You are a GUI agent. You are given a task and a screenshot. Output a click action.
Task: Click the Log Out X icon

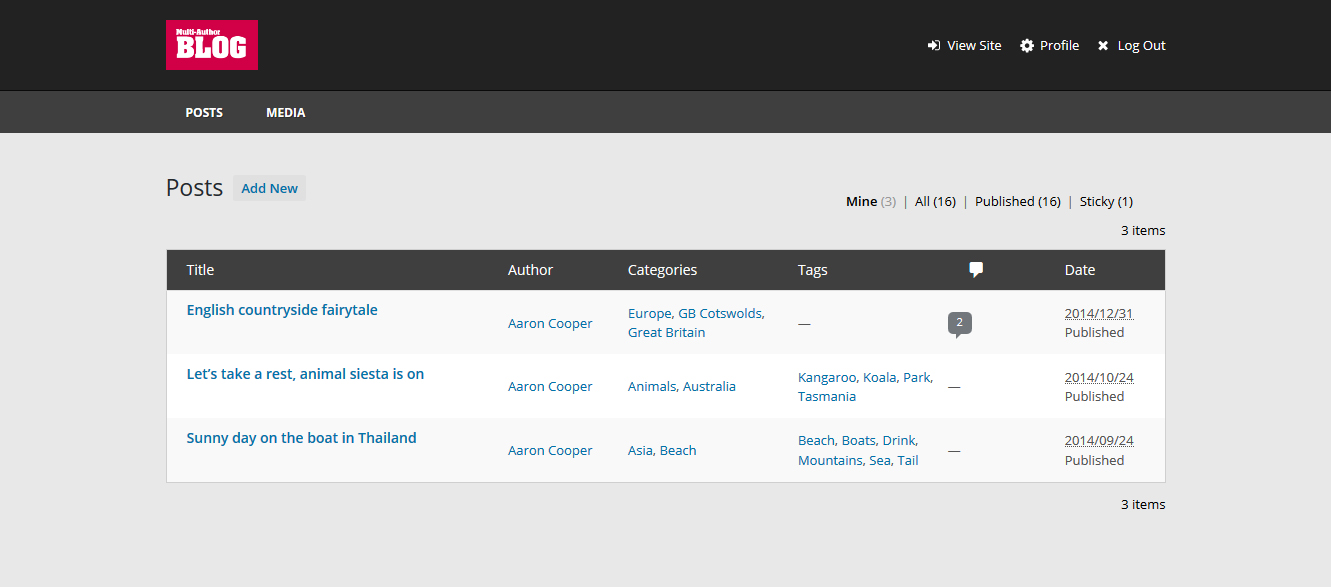click(x=1103, y=46)
